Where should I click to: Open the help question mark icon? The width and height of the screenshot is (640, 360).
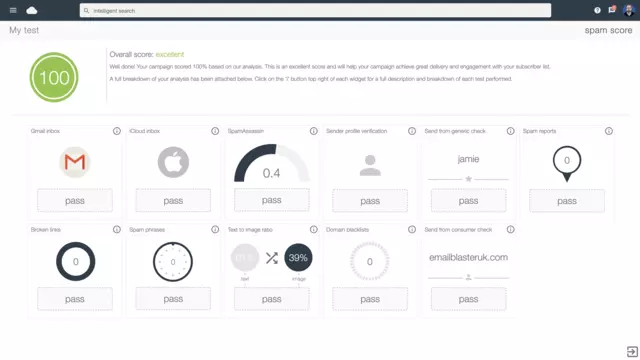tap(597, 10)
